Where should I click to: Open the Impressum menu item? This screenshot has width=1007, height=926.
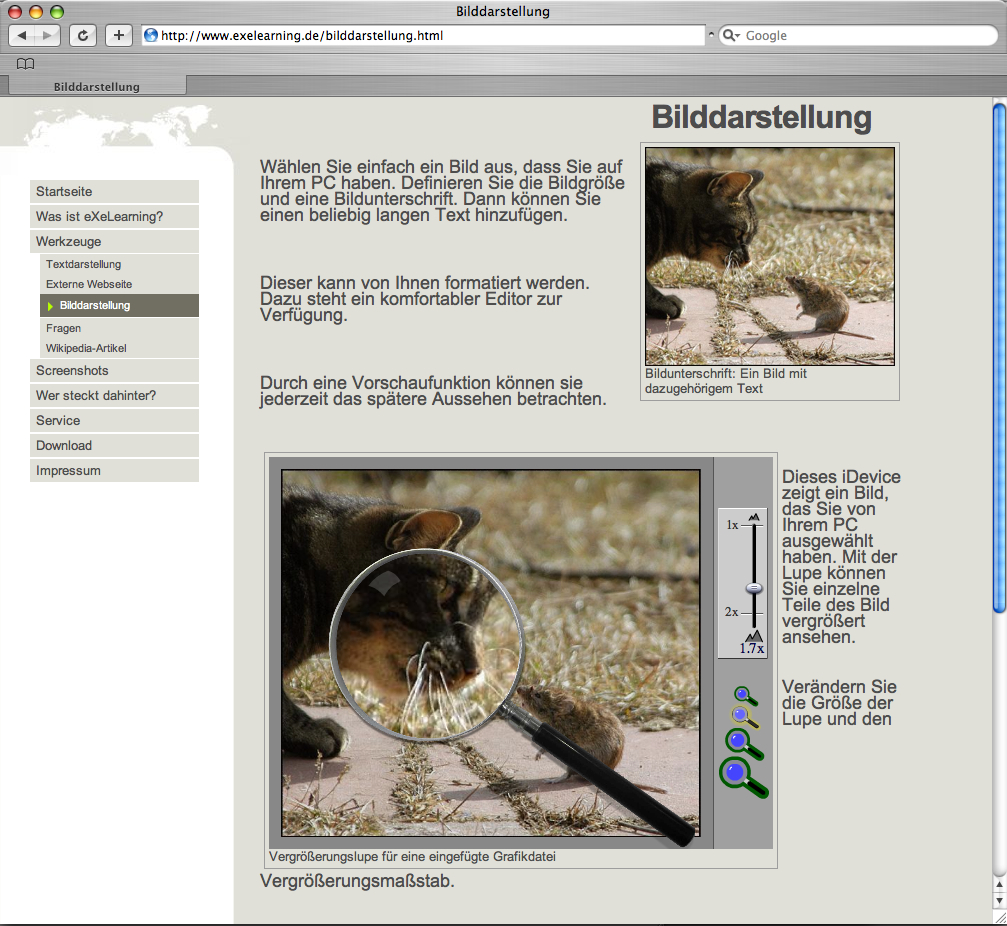[114, 471]
